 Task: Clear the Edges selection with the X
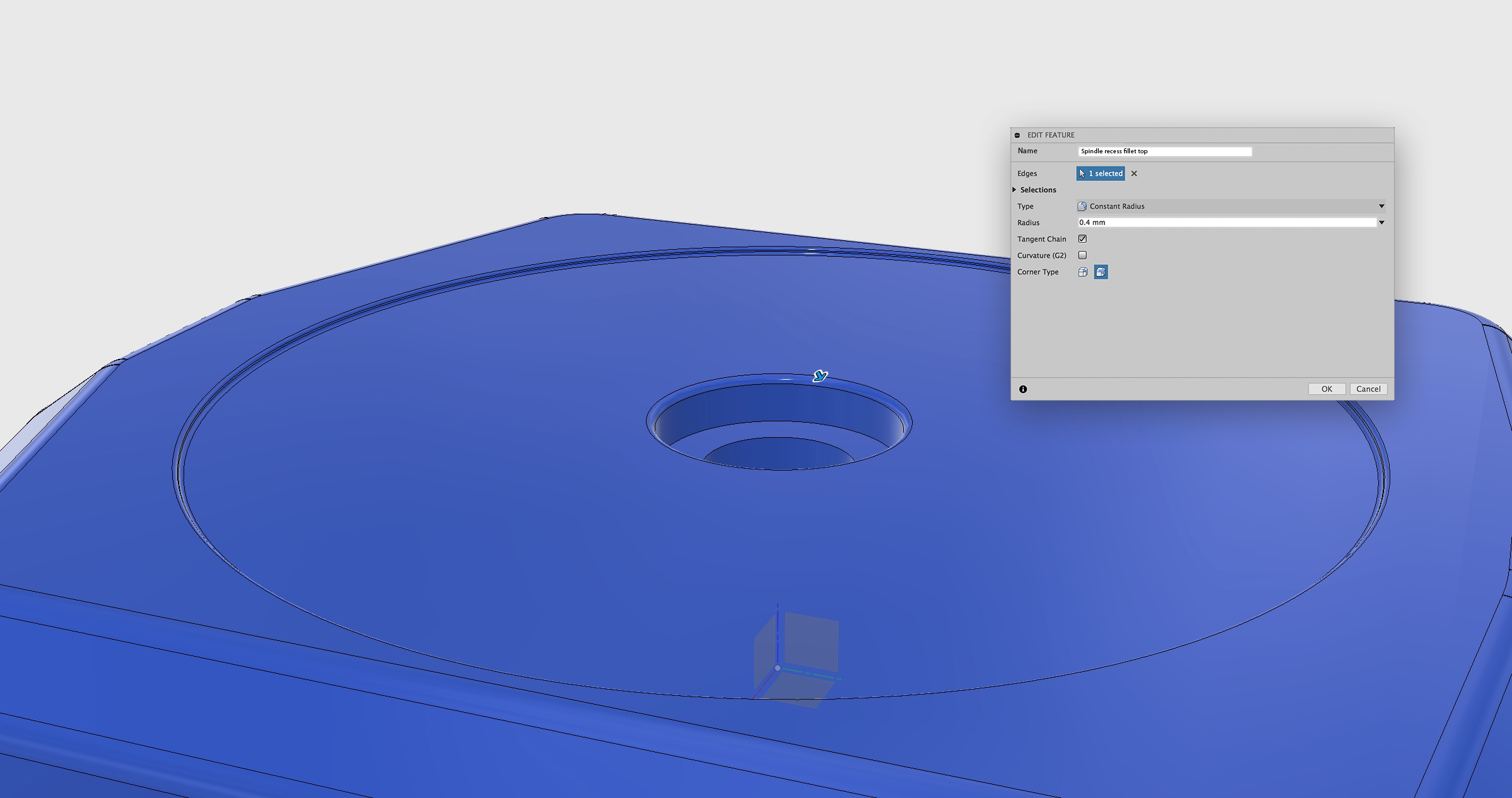coord(1134,173)
